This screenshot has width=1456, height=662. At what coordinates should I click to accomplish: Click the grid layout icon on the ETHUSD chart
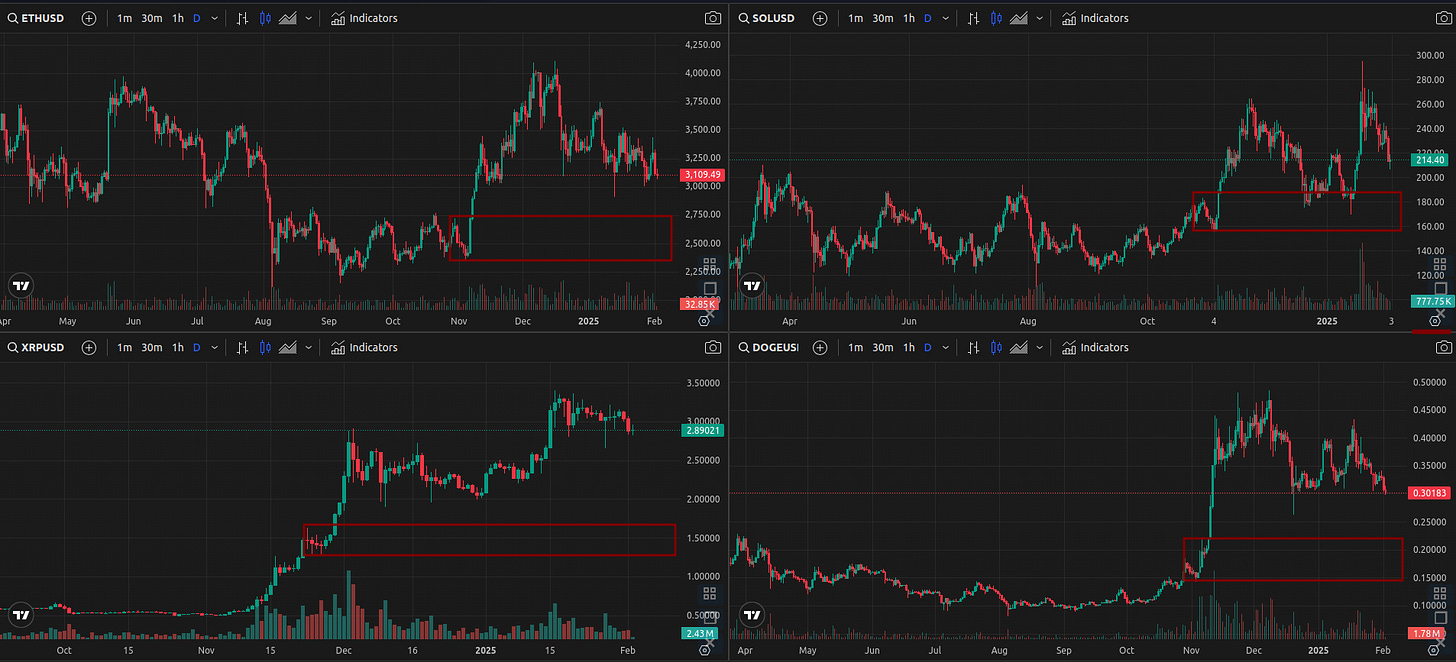709,266
